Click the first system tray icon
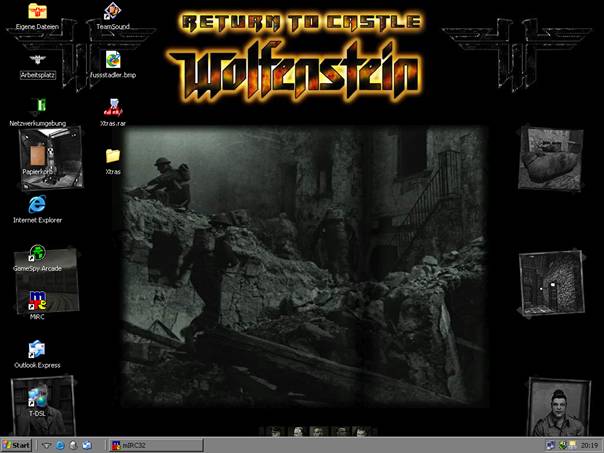The image size is (604, 453). point(550,445)
